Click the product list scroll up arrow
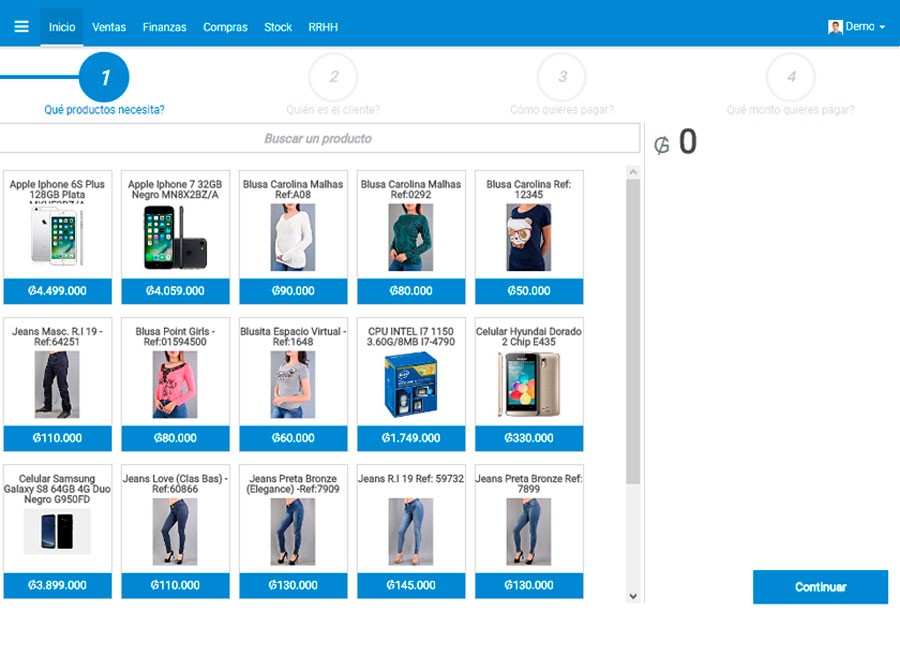The image size is (900, 652). coord(633,172)
